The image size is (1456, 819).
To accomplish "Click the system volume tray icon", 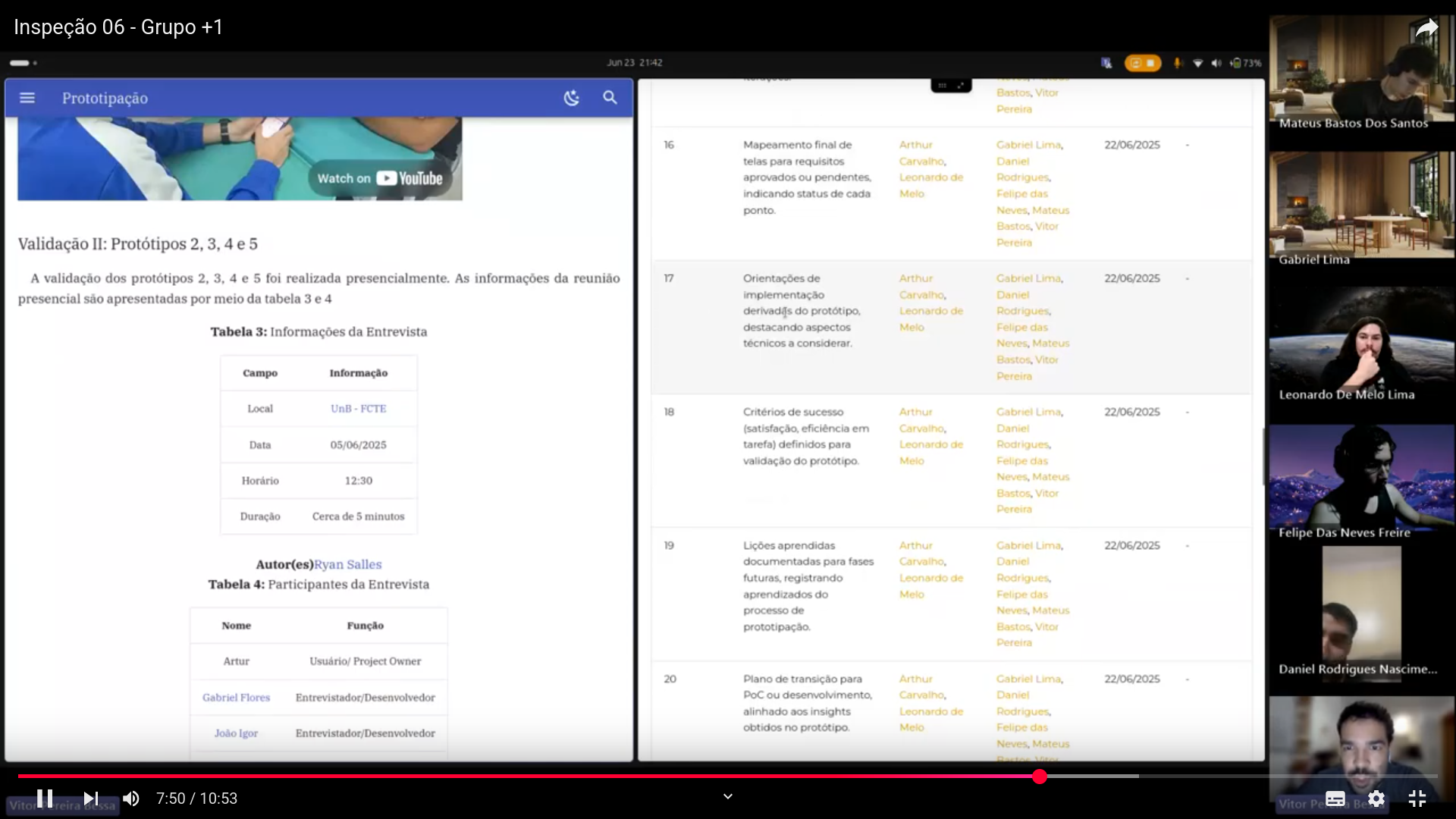I will point(1216,63).
